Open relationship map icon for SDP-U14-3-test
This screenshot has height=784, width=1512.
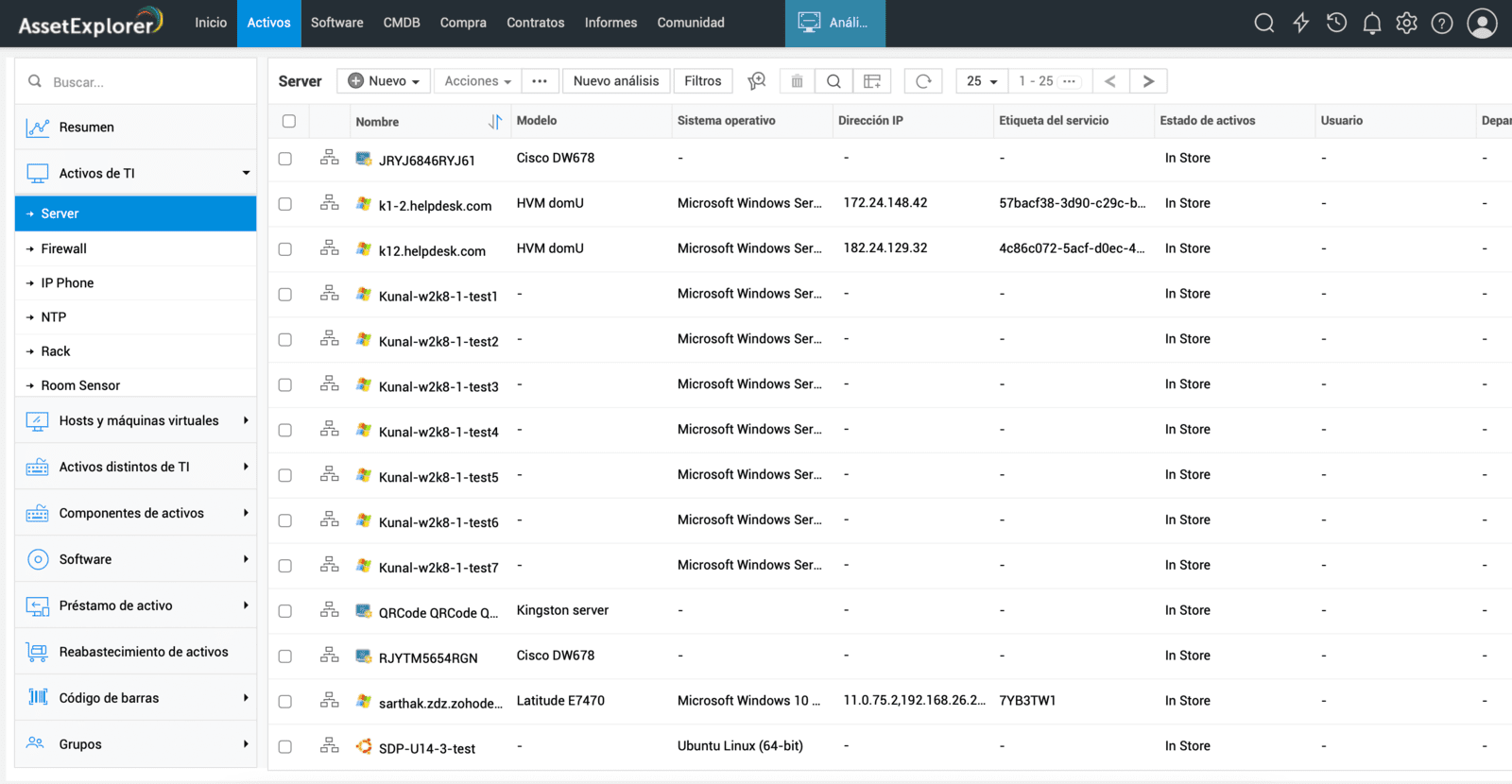329,746
